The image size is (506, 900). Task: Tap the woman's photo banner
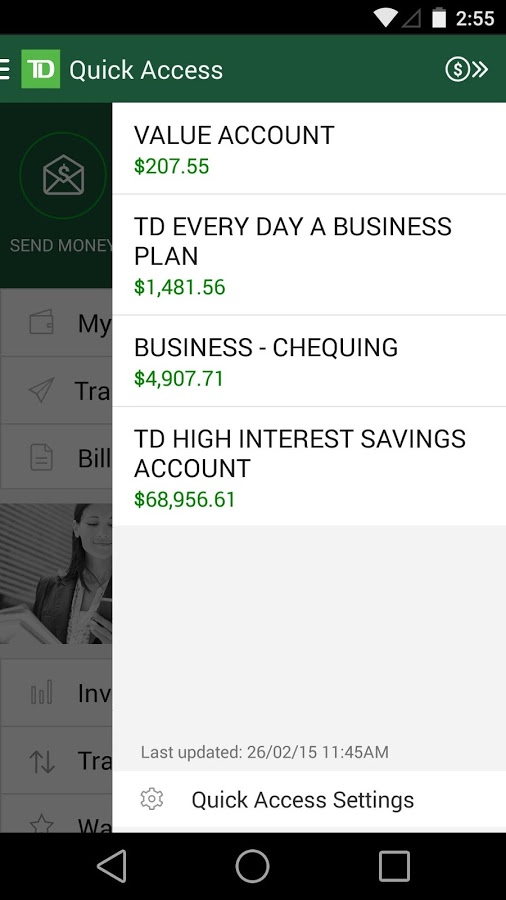(x=56, y=573)
